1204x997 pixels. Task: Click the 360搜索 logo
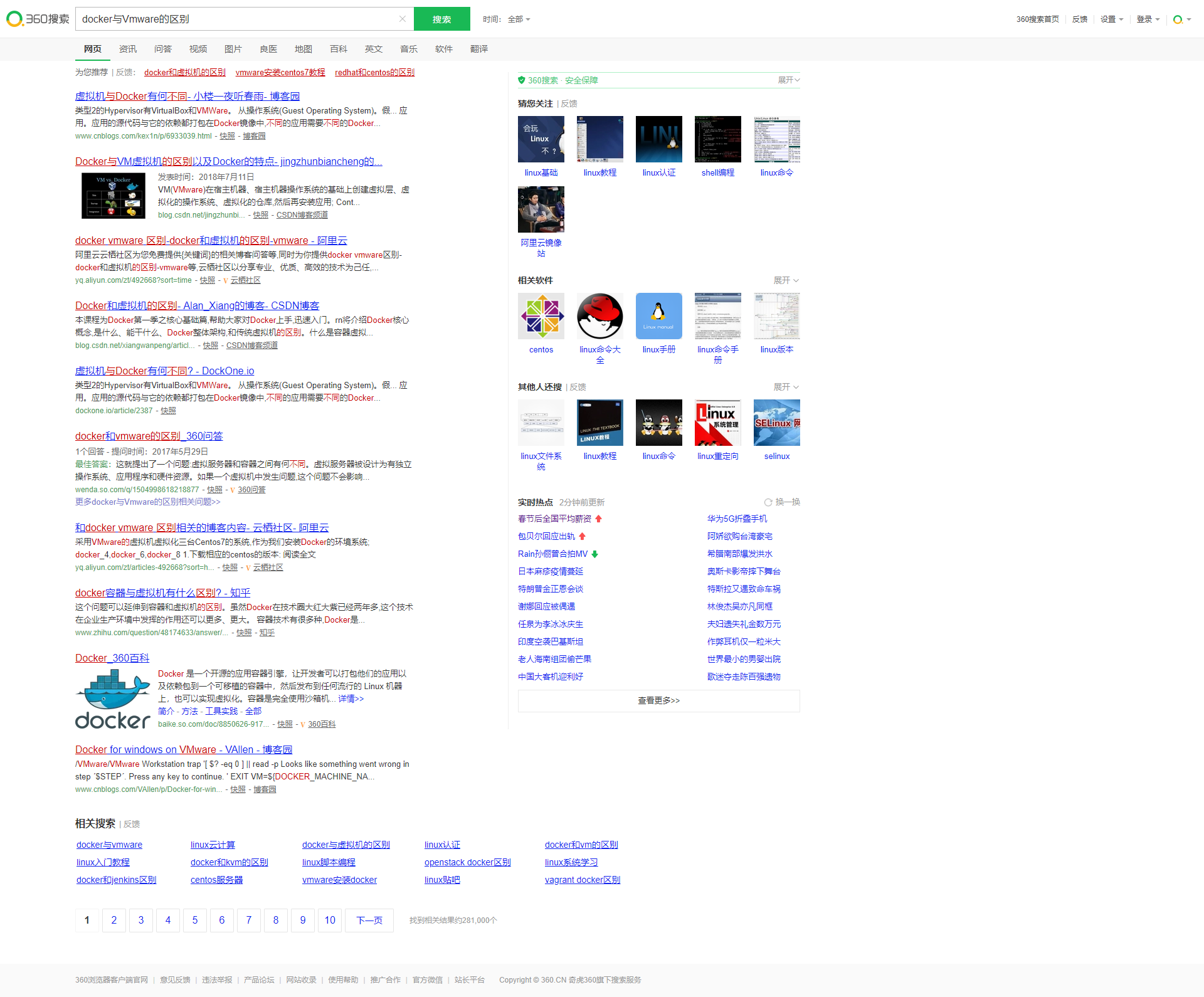38,19
